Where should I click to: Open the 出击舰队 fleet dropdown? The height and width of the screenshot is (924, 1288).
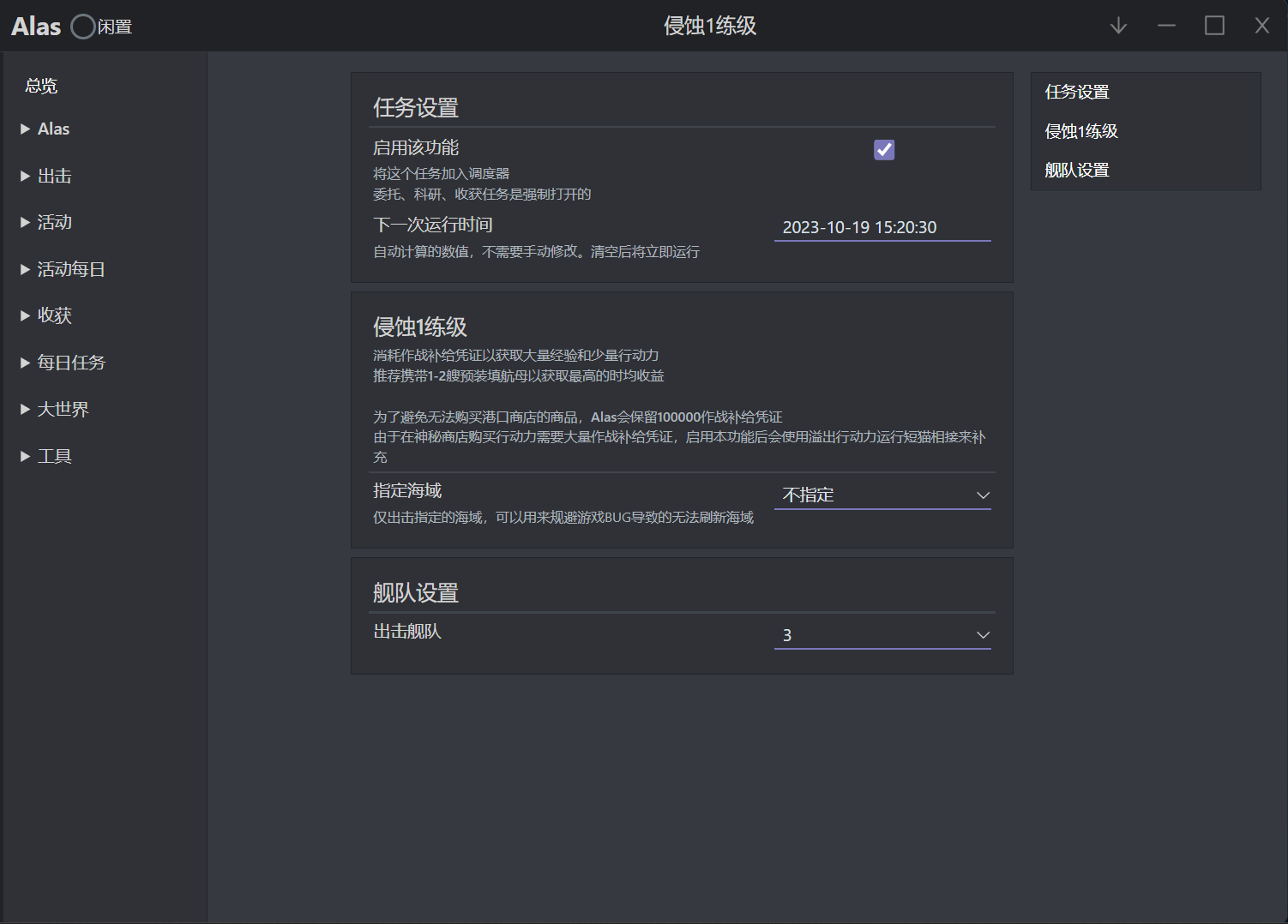(882, 634)
